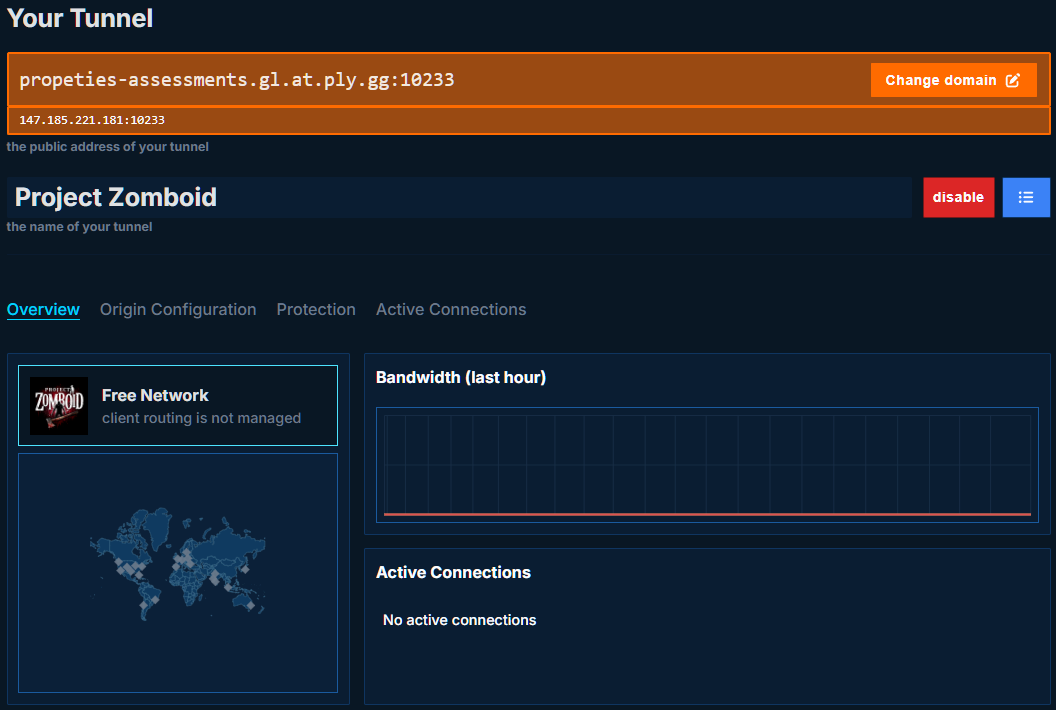1056x710 pixels.
Task: Switch to Origin Configuration tab
Action: click(178, 309)
